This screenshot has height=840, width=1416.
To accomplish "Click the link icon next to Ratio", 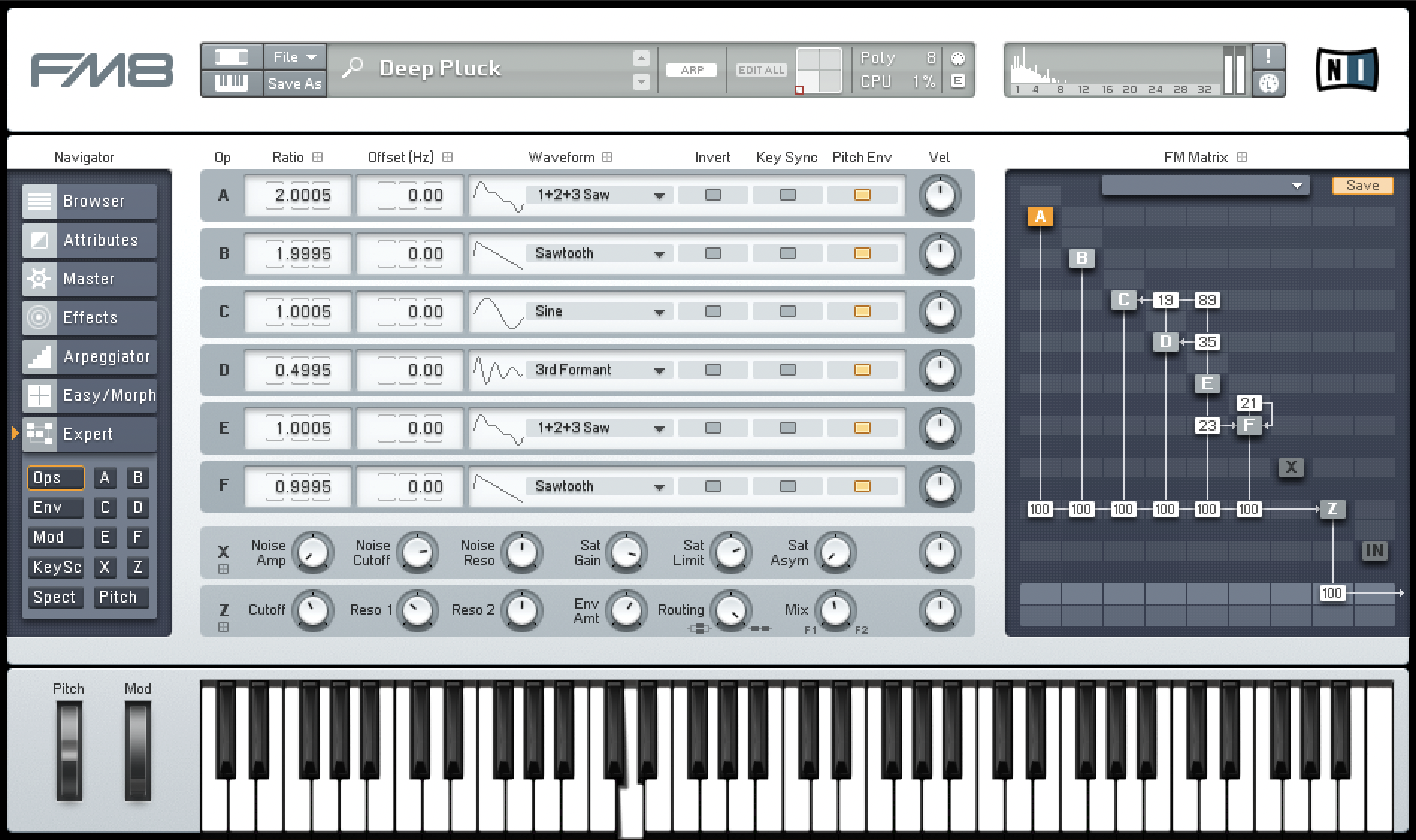I will pos(317,157).
